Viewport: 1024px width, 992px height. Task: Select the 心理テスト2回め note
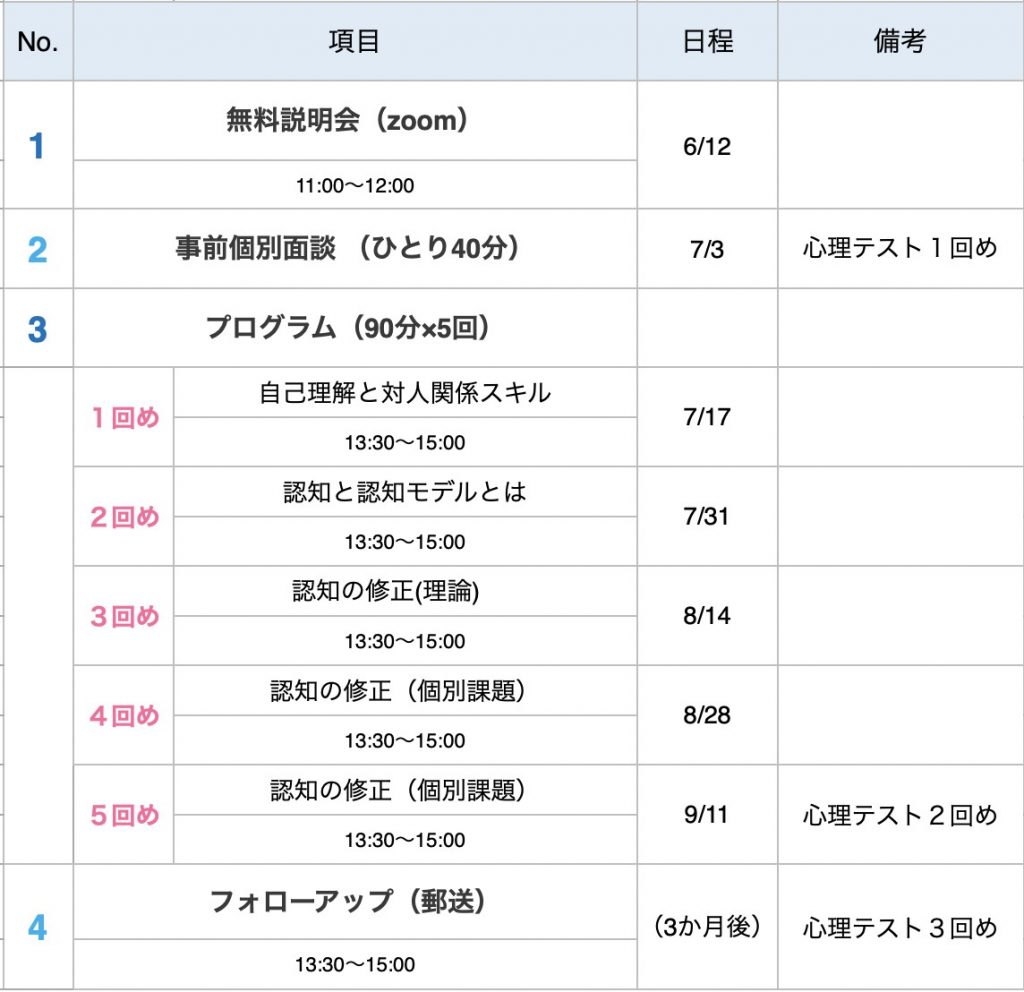coord(900,815)
